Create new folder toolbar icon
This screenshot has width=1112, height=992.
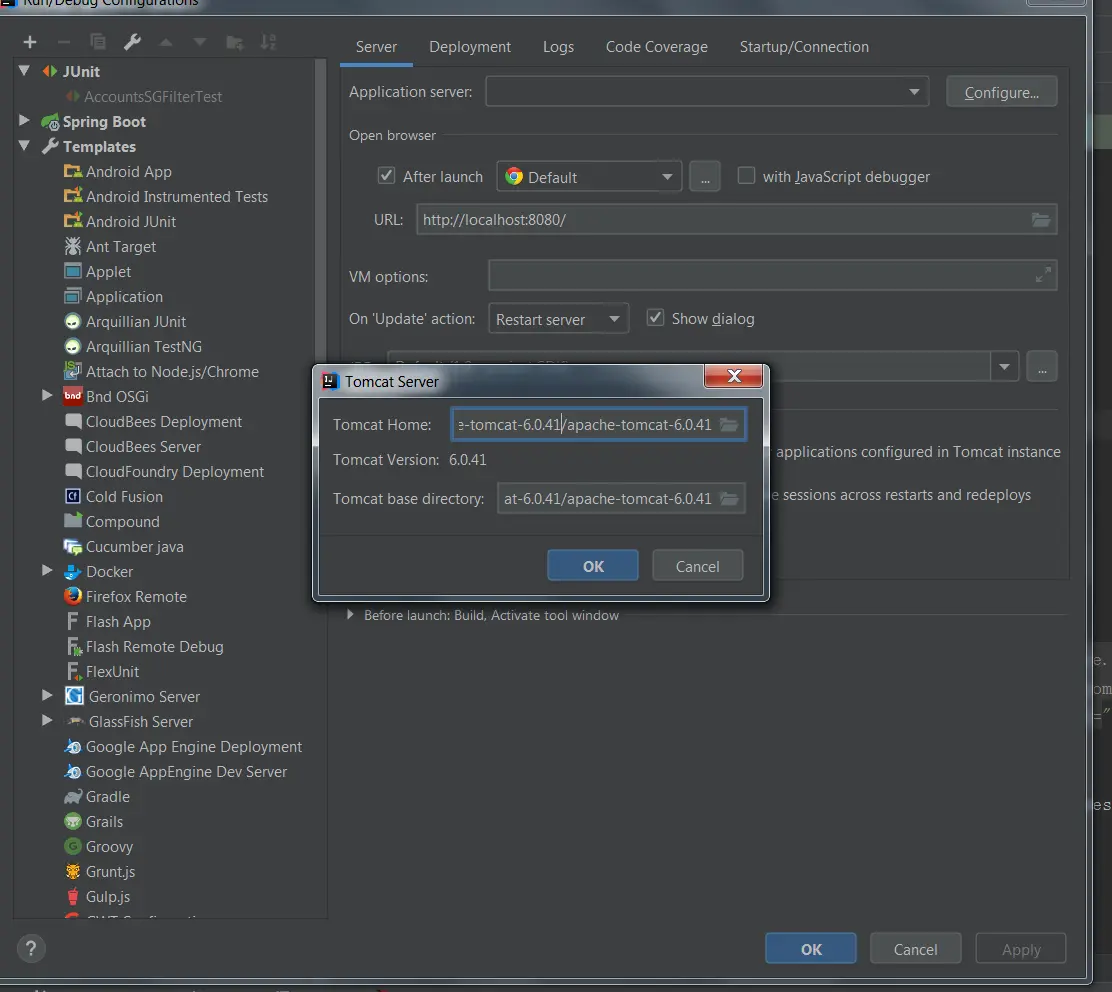click(x=234, y=43)
